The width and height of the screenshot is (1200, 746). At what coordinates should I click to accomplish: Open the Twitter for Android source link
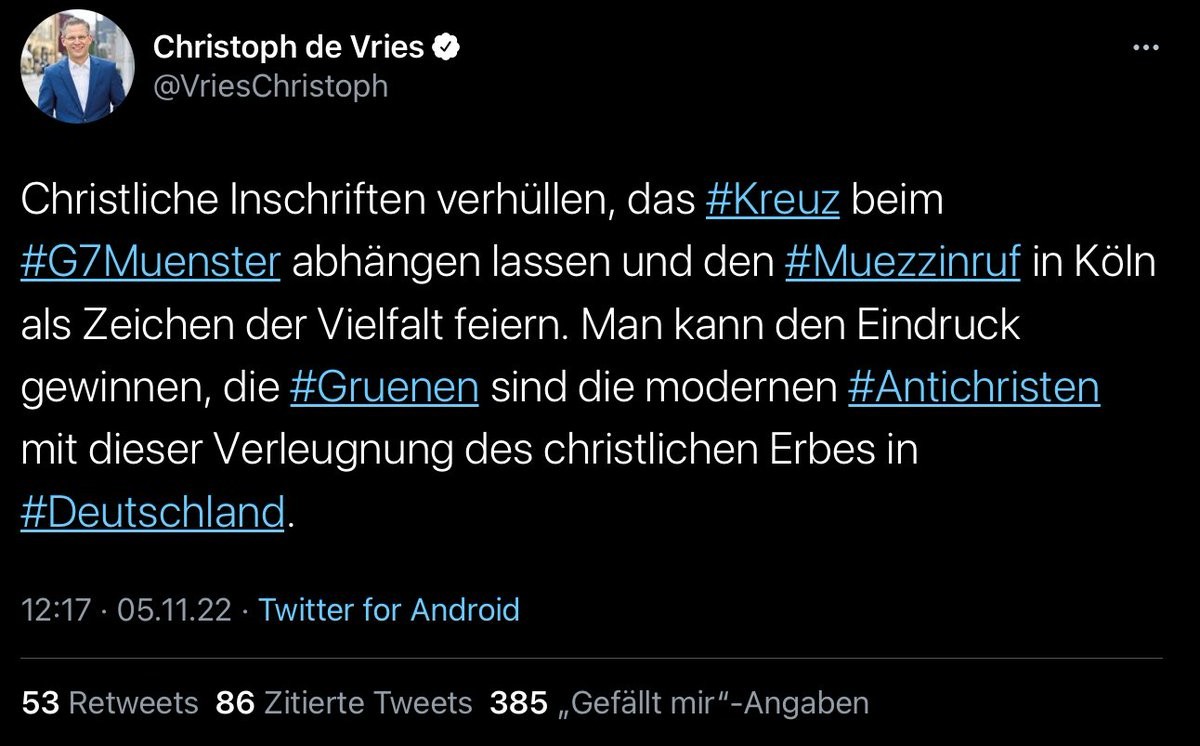pos(389,609)
